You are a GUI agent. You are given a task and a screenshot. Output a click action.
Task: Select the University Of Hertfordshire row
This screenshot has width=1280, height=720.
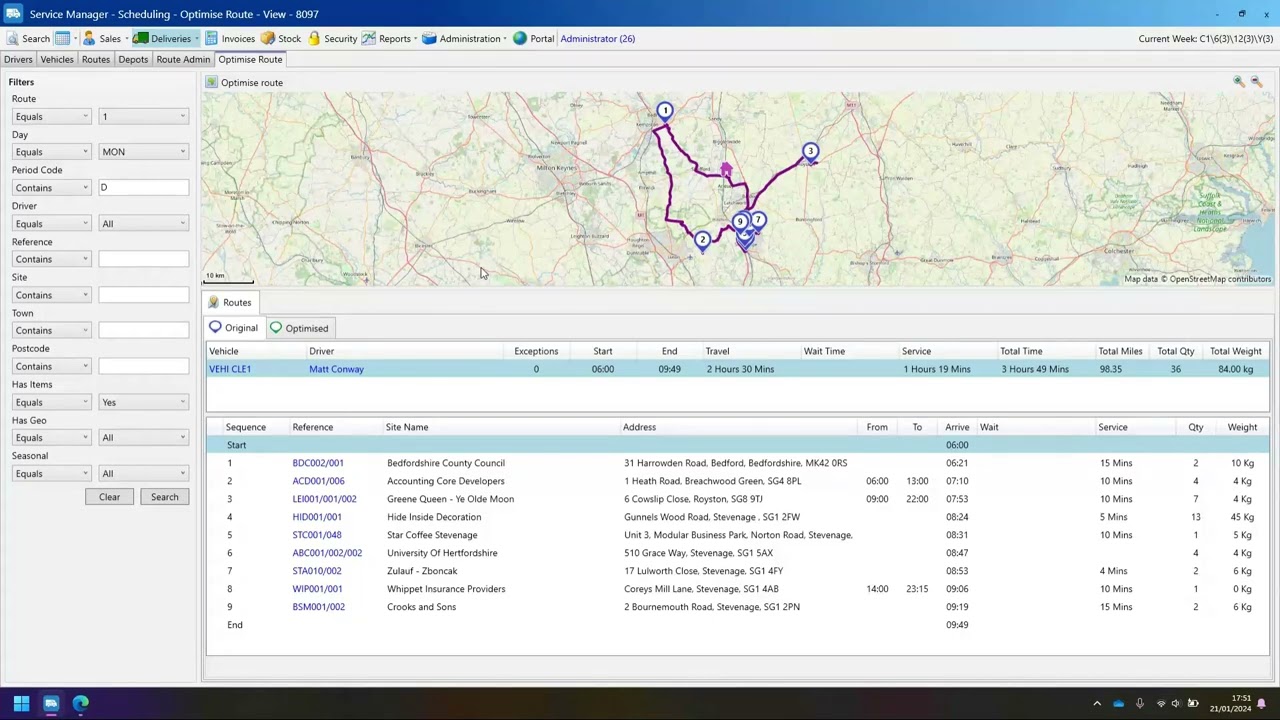(x=738, y=553)
